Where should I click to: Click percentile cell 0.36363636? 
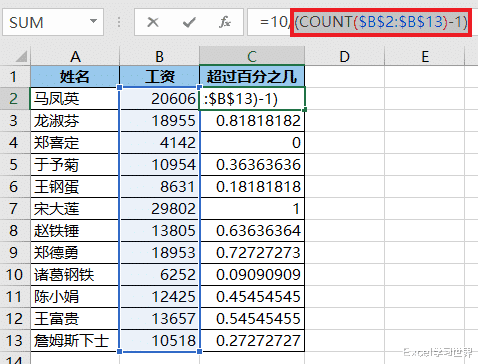point(252,165)
